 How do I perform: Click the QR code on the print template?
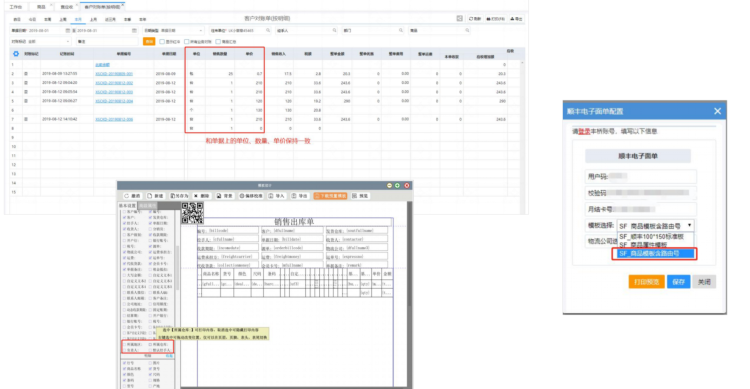[x=192, y=213]
